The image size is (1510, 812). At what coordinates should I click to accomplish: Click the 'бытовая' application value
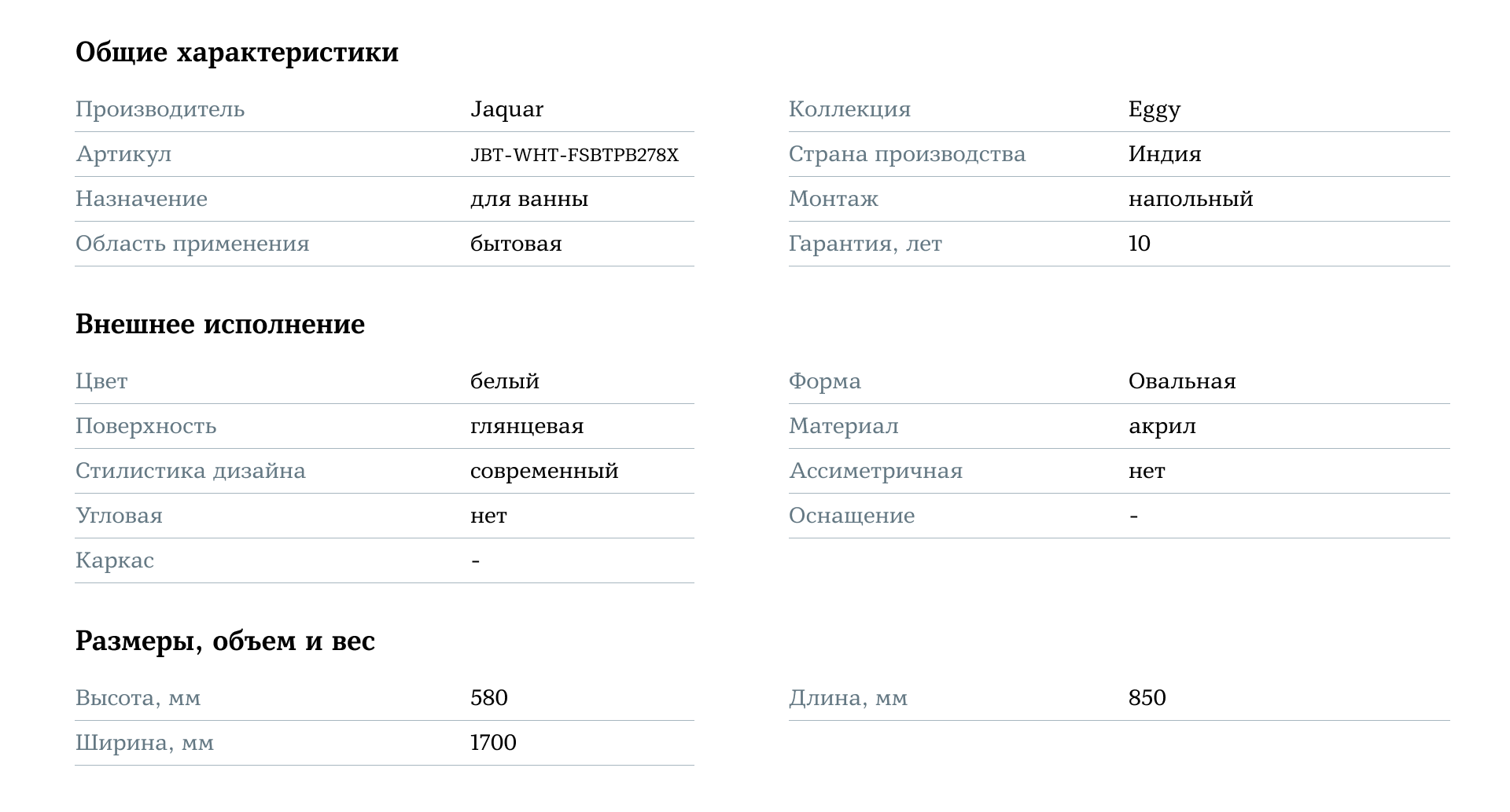(x=516, y=244)
